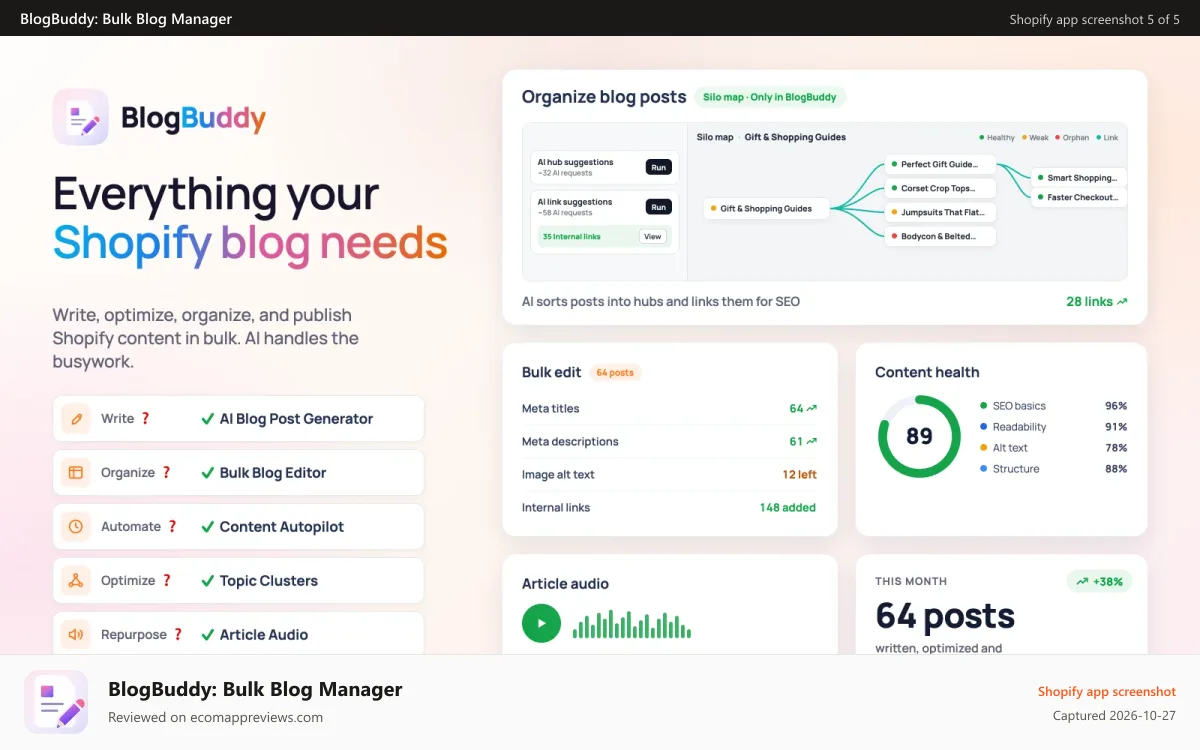Screen dimensions: 1200x750
Task: Click the red question mark beside Write
Action: point(145,419)
